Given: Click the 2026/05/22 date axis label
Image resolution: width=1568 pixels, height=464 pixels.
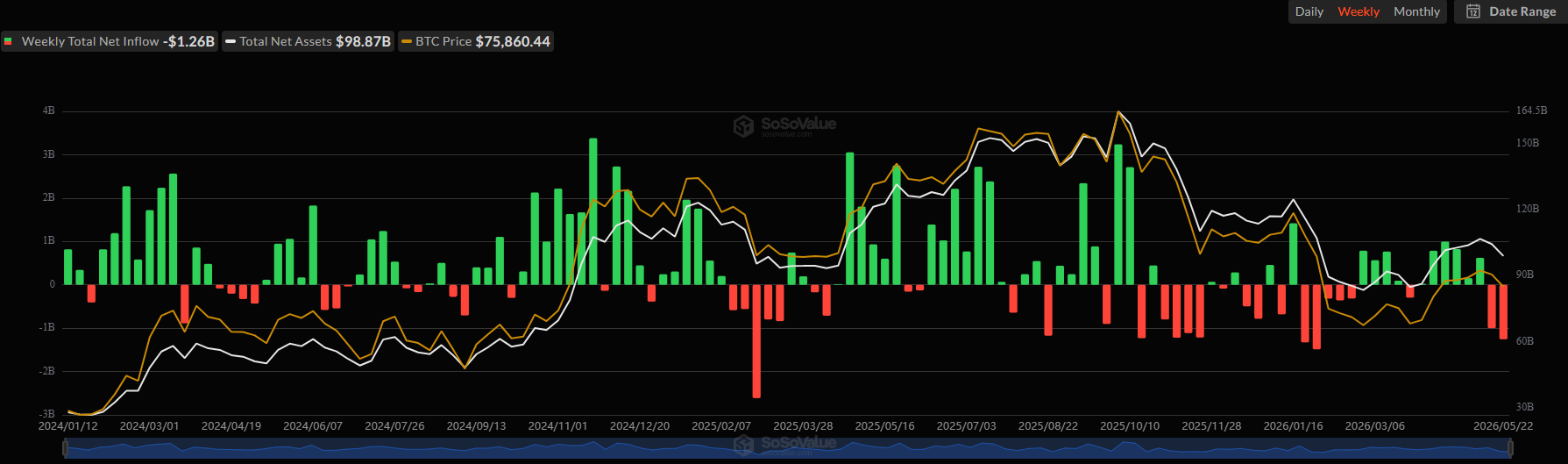Looking at the screenshot, I should click(1503, 425).
